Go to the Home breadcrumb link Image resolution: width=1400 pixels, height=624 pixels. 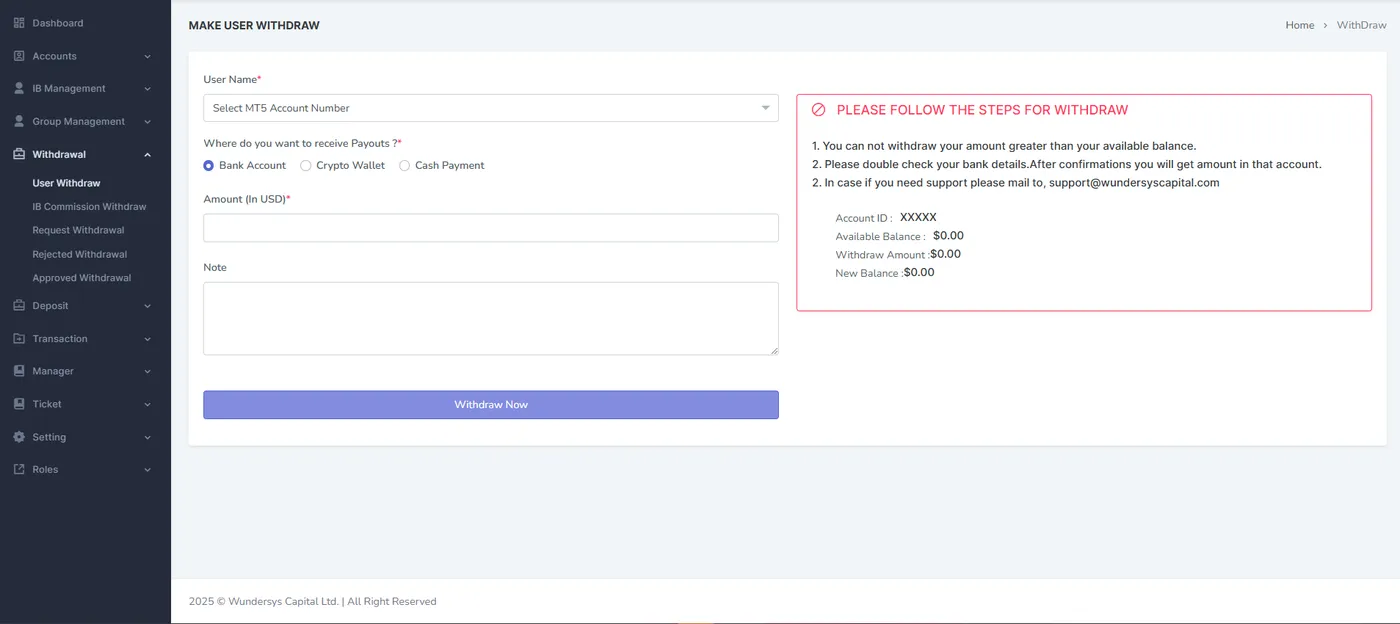[x=1300, y=25]
